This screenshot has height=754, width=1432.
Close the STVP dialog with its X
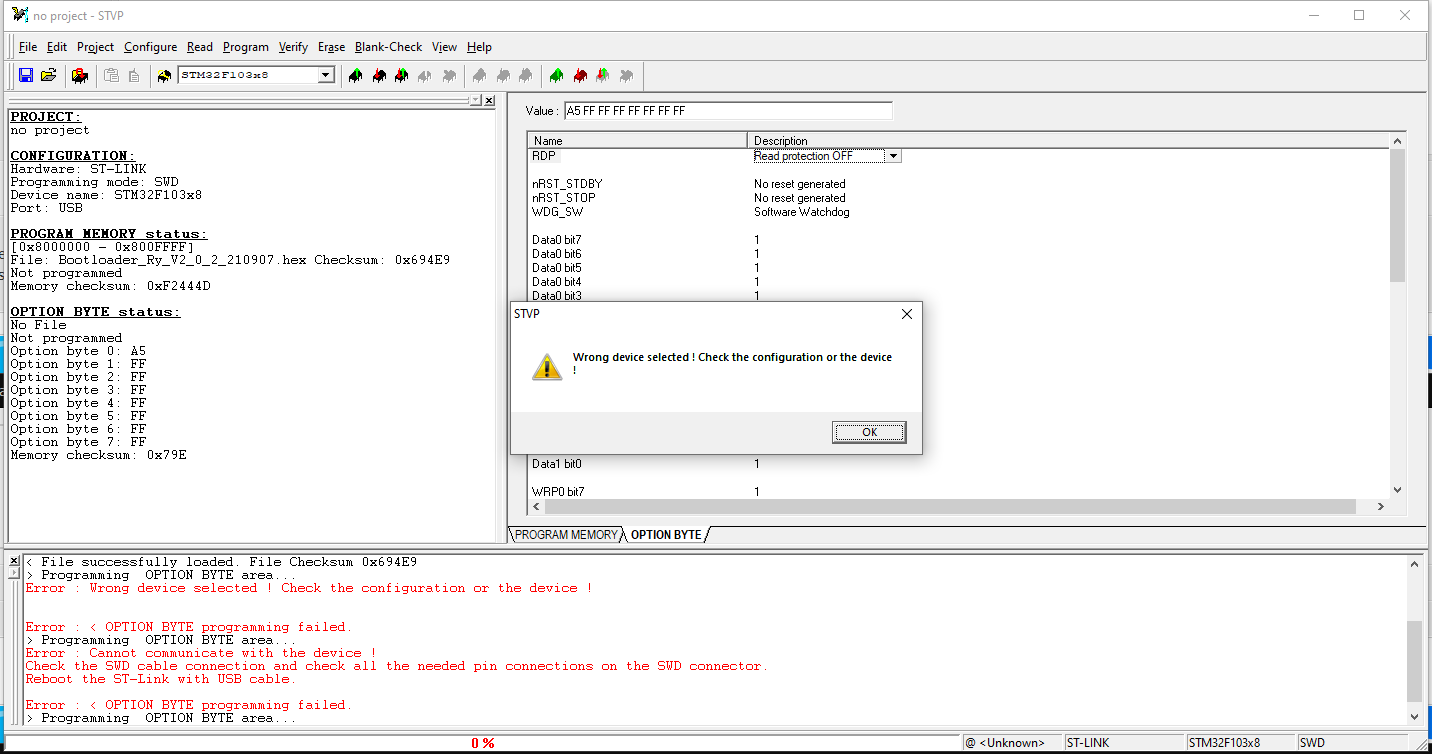pos(906,314)
